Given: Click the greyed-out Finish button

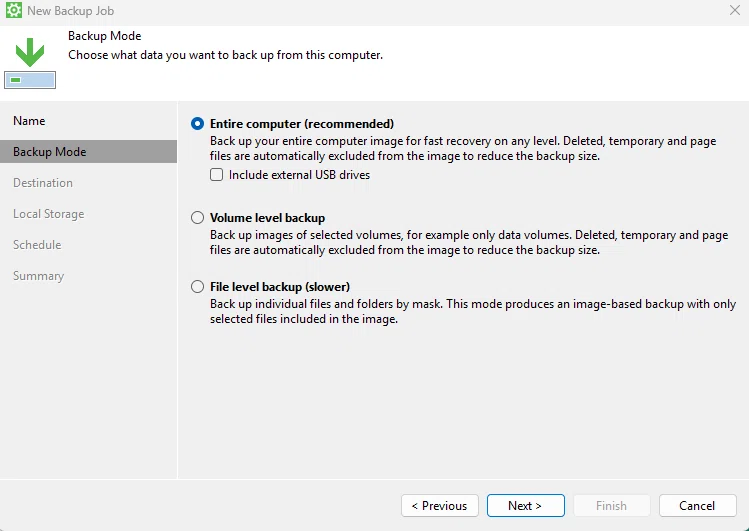Looking at the screenshot, I should 611,505.
